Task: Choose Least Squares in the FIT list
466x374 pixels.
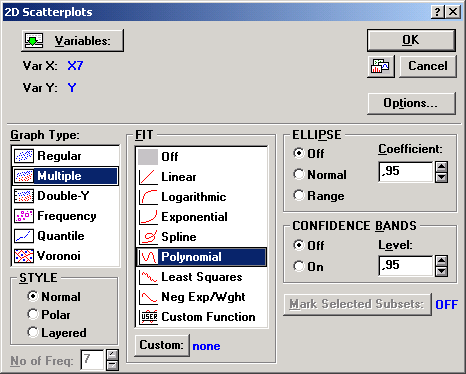Action: [202, 277]
